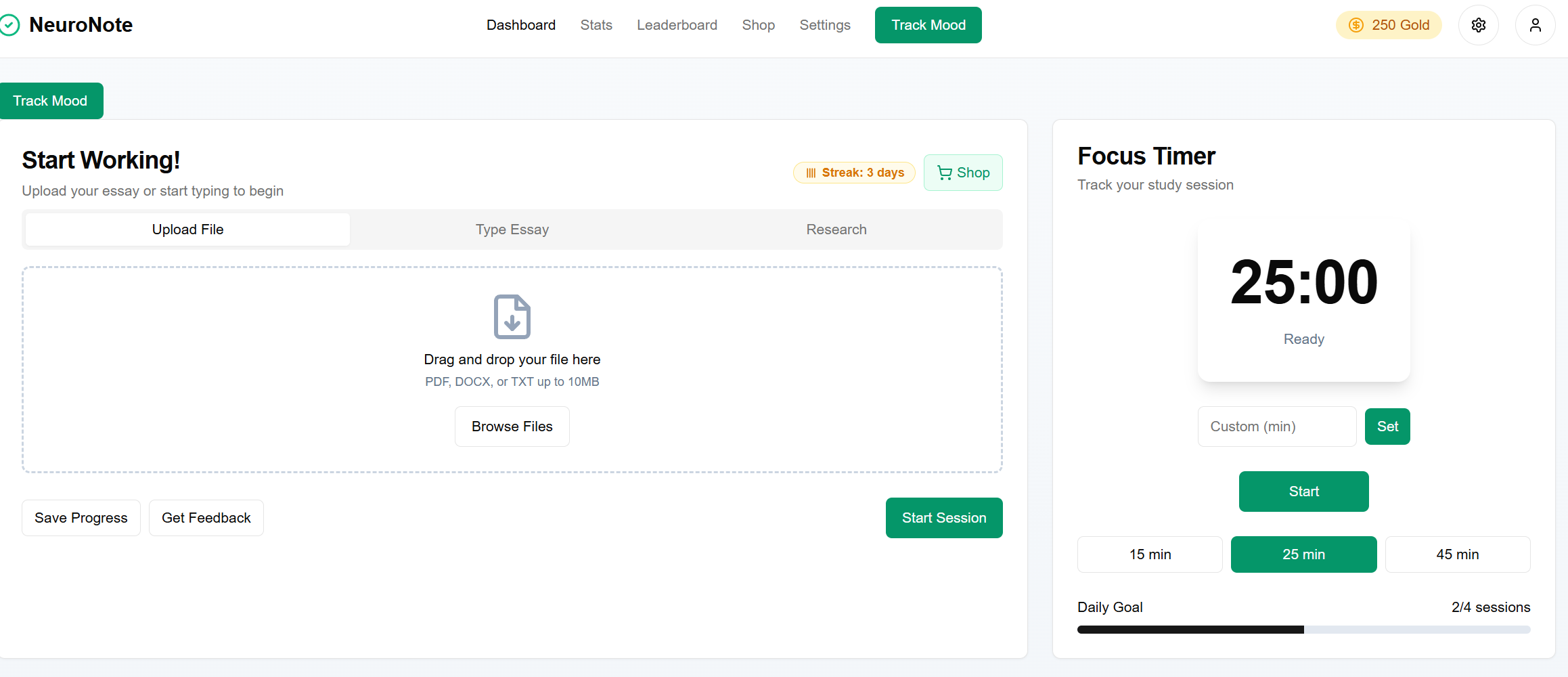This screenshot has width=1568, height=677.
Task: Click the Start Session button
Action: pos(943,518)
